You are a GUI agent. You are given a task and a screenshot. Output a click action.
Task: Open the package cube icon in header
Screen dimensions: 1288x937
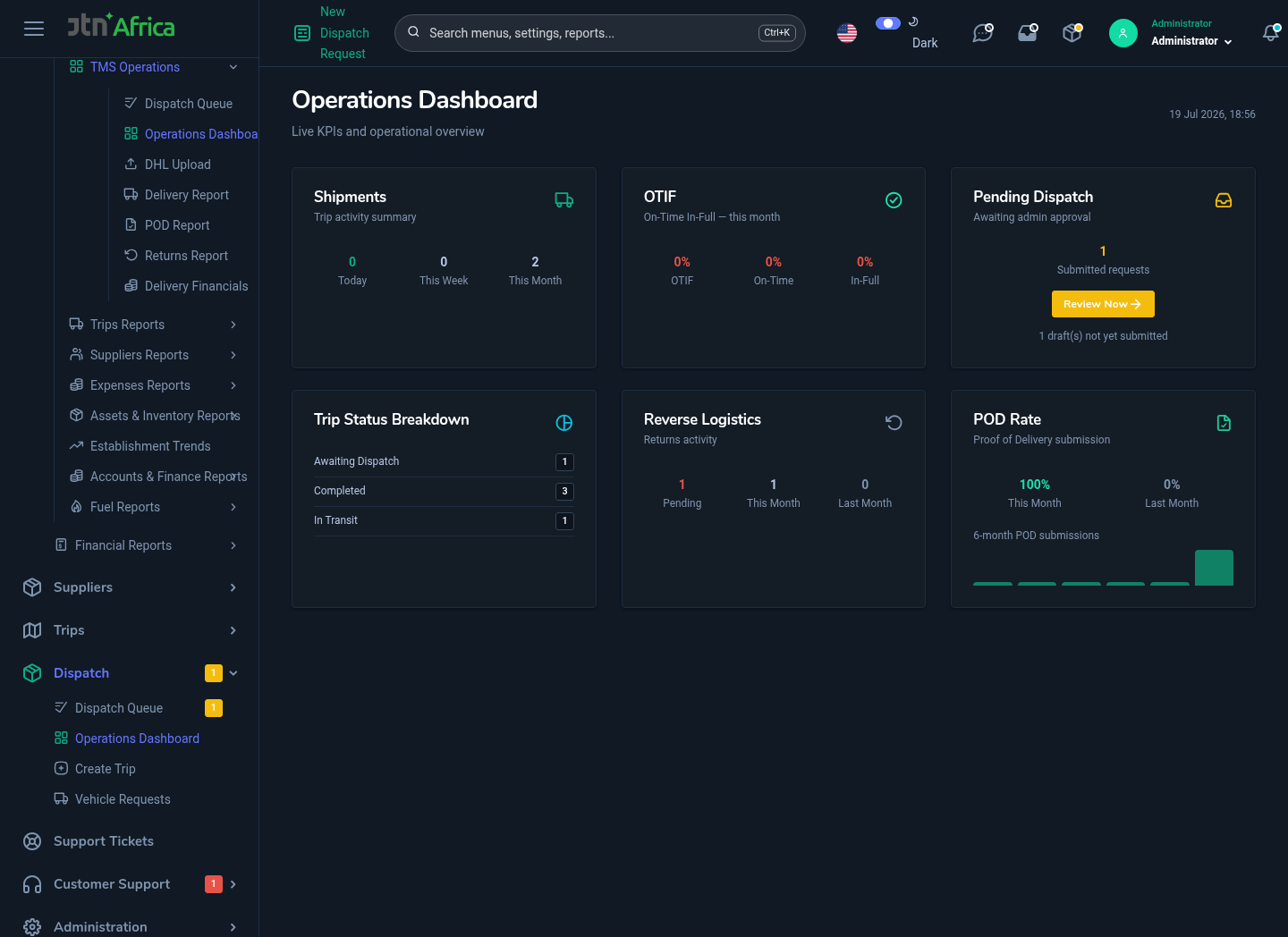tap(1072, 33)
